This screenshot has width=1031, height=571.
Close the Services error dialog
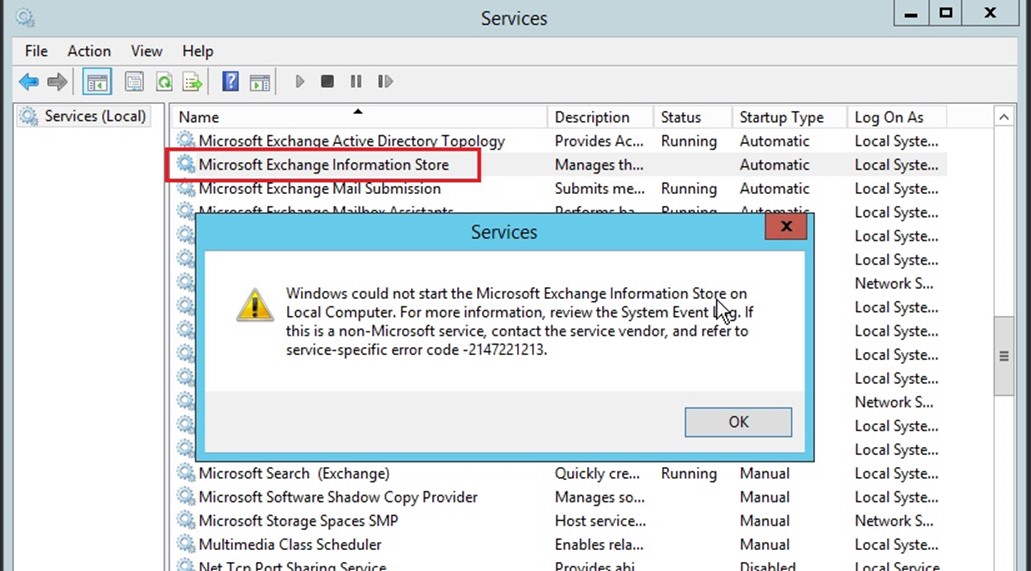pos(786,226)
